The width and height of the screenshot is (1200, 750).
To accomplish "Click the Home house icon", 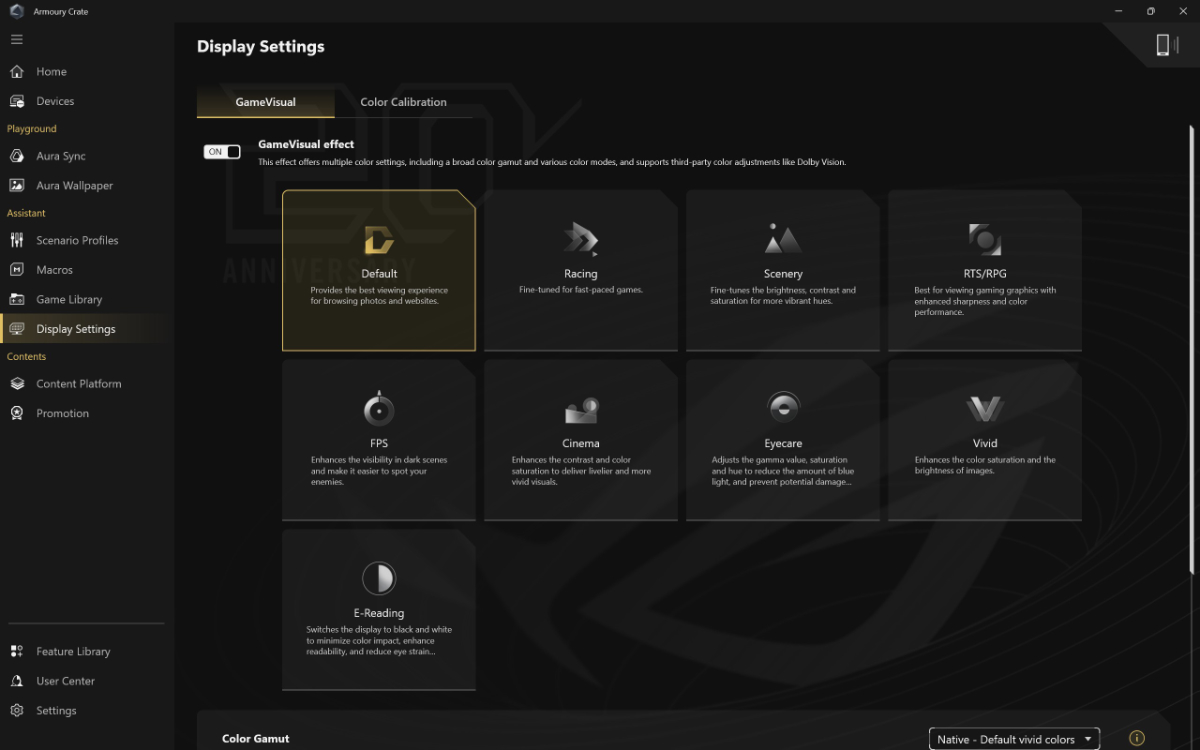I will pyautogui.click(x=16, y=72).
